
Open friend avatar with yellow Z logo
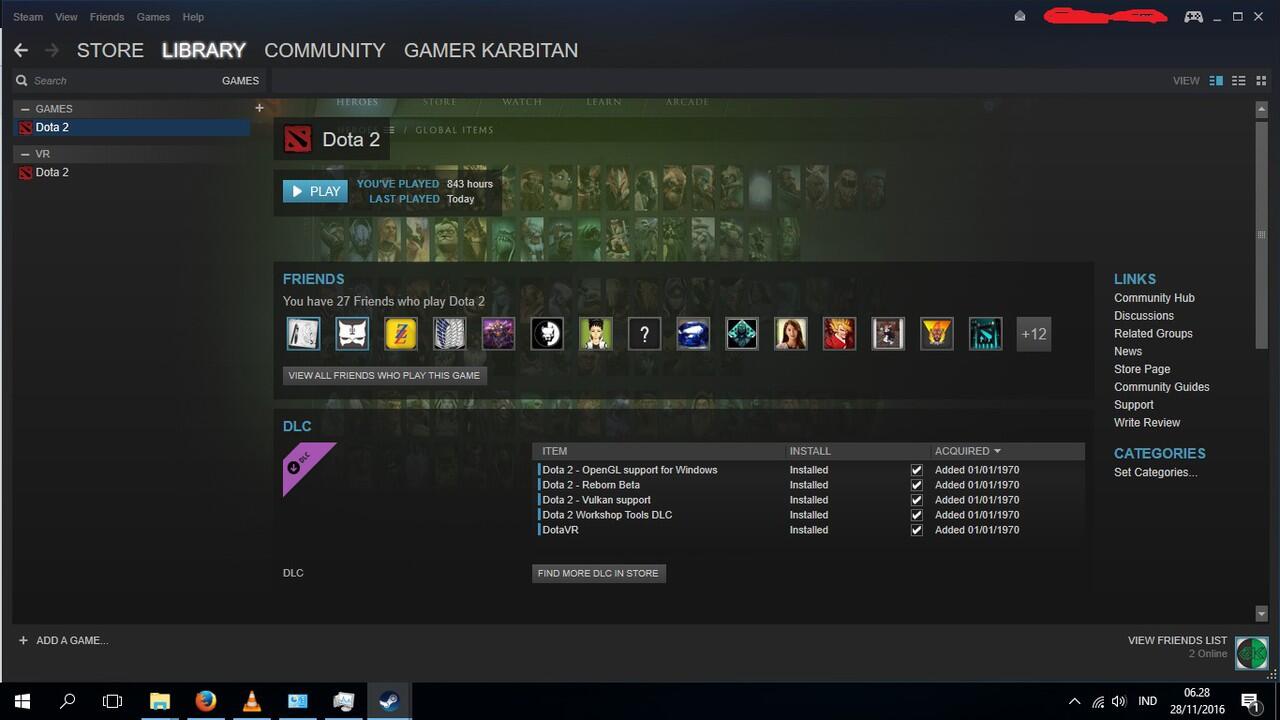coord(400,334)
